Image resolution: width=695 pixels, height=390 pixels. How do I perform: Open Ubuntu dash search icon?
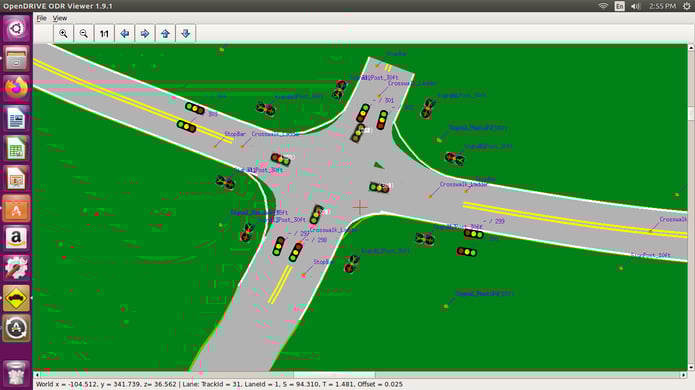pos(16,28)
